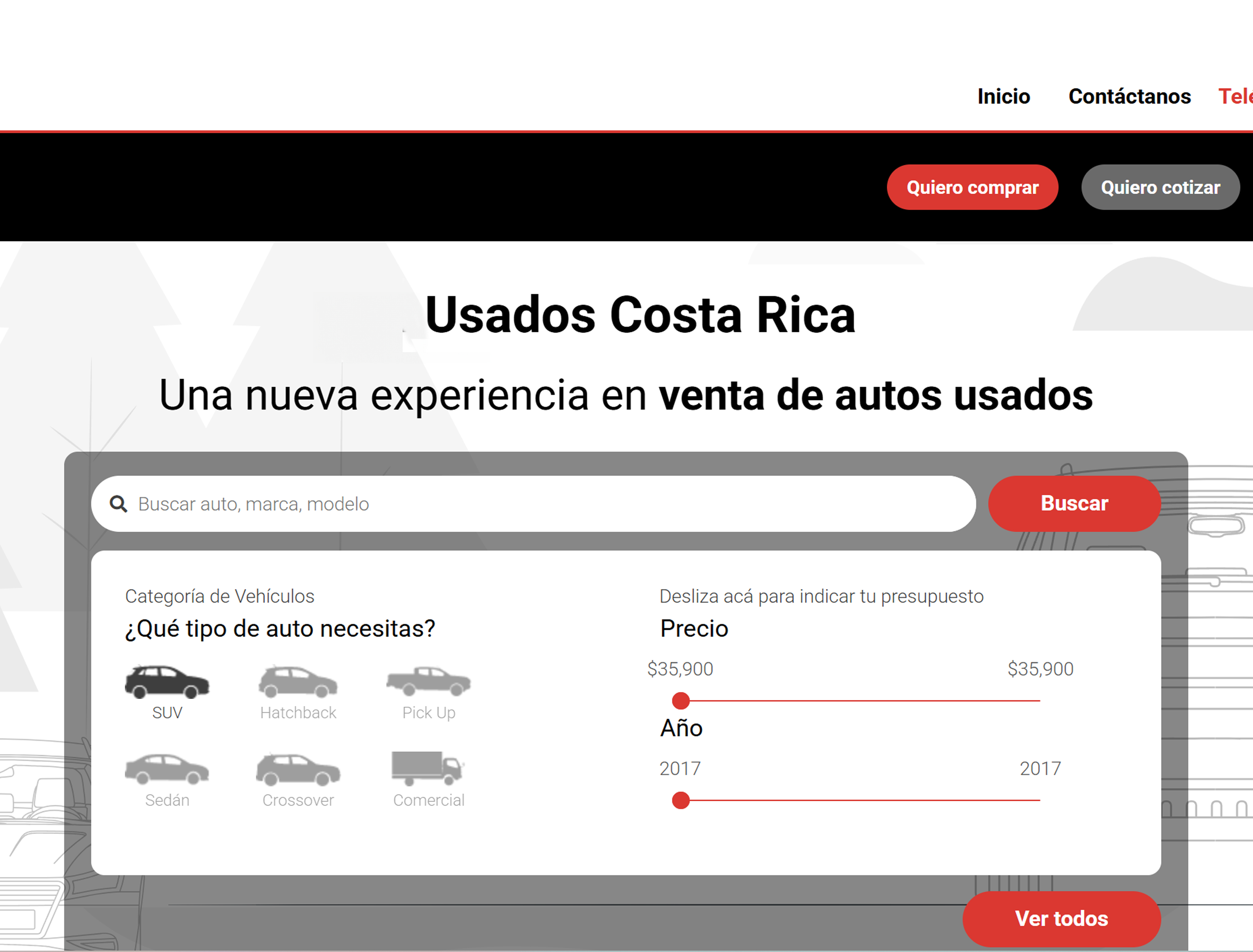Open the Contáctanos page

tap(1129, 96)
